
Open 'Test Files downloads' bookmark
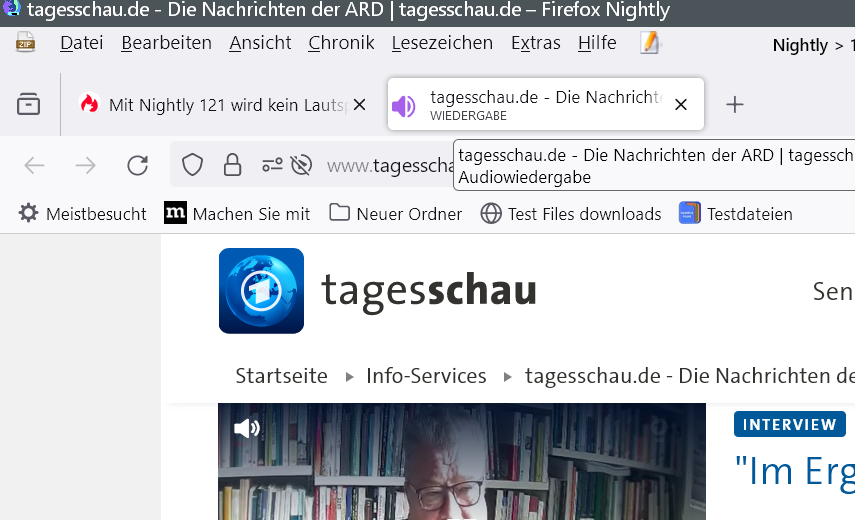(x=571, y=214)
